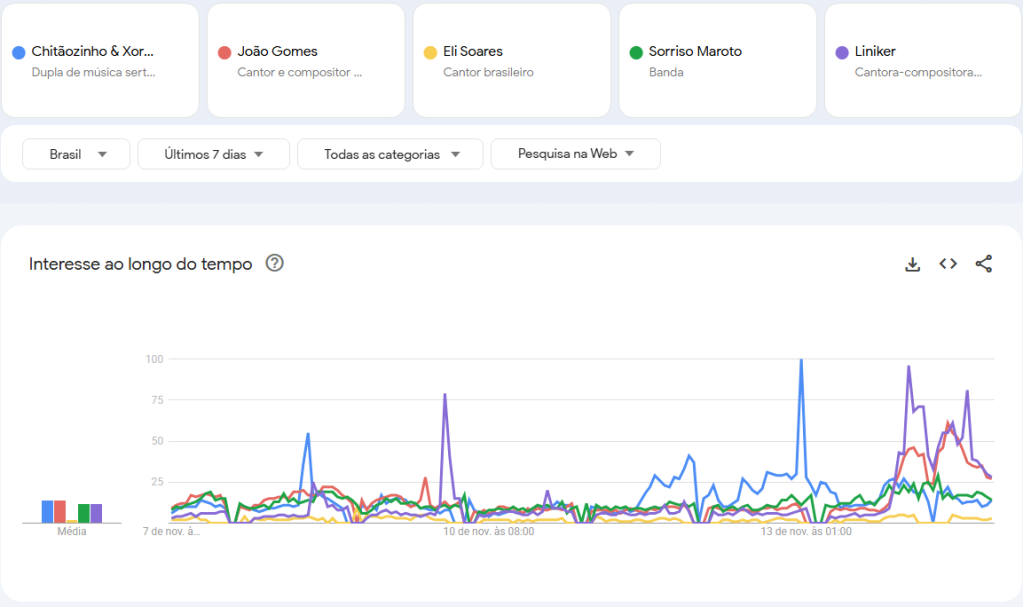Click the Média average bars
Image resolution: width=1023 pixels, height=607 pixels.
(70, 510)
